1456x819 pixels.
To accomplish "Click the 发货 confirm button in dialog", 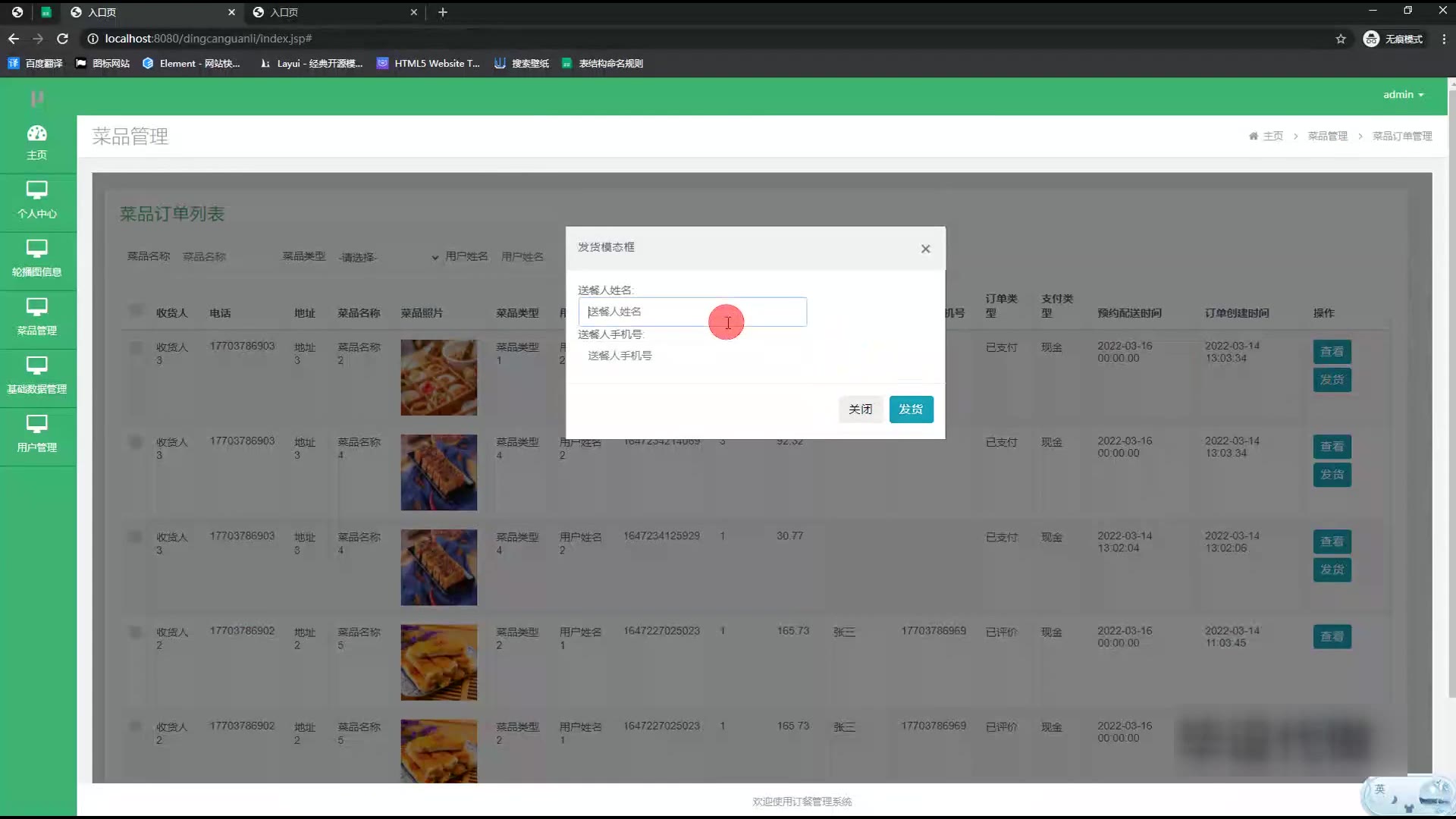I will coord(911,409).
